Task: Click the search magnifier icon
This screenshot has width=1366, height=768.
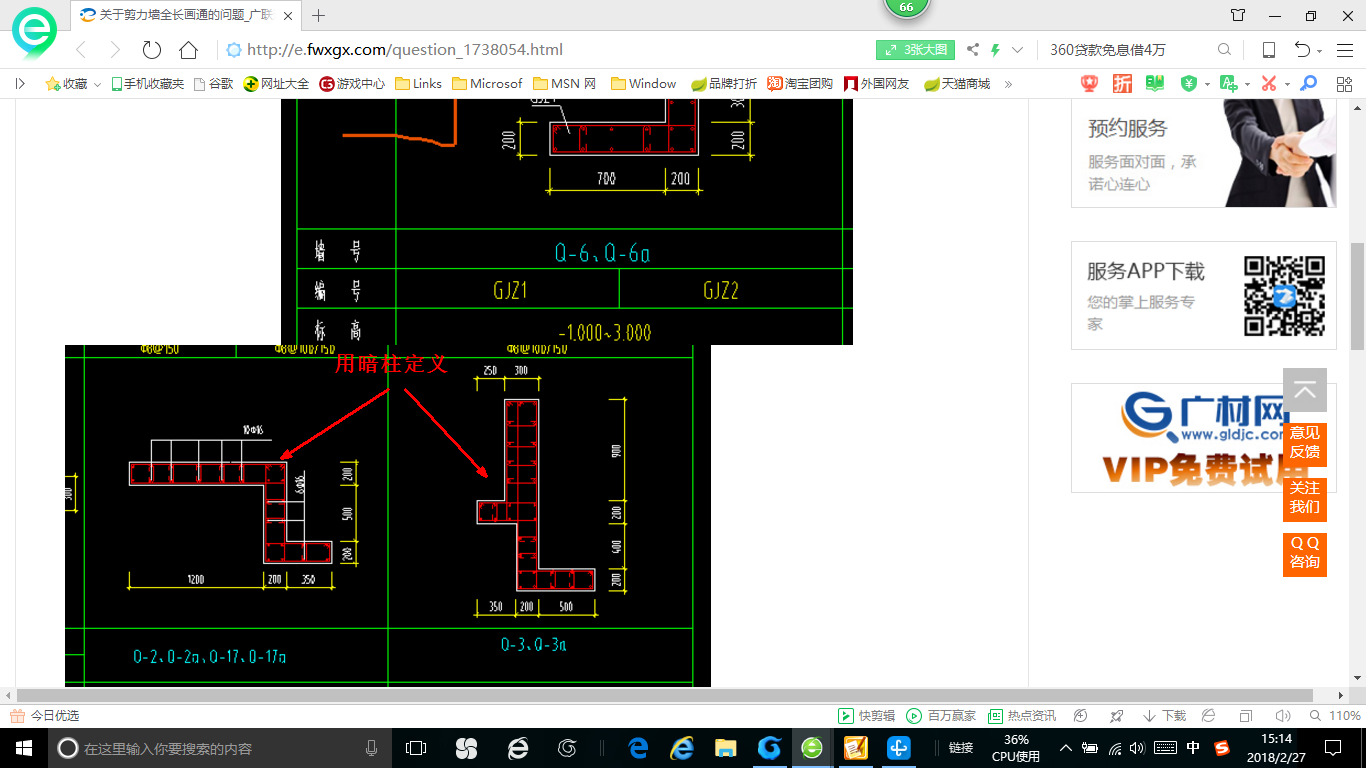Action: point(1224,50)
